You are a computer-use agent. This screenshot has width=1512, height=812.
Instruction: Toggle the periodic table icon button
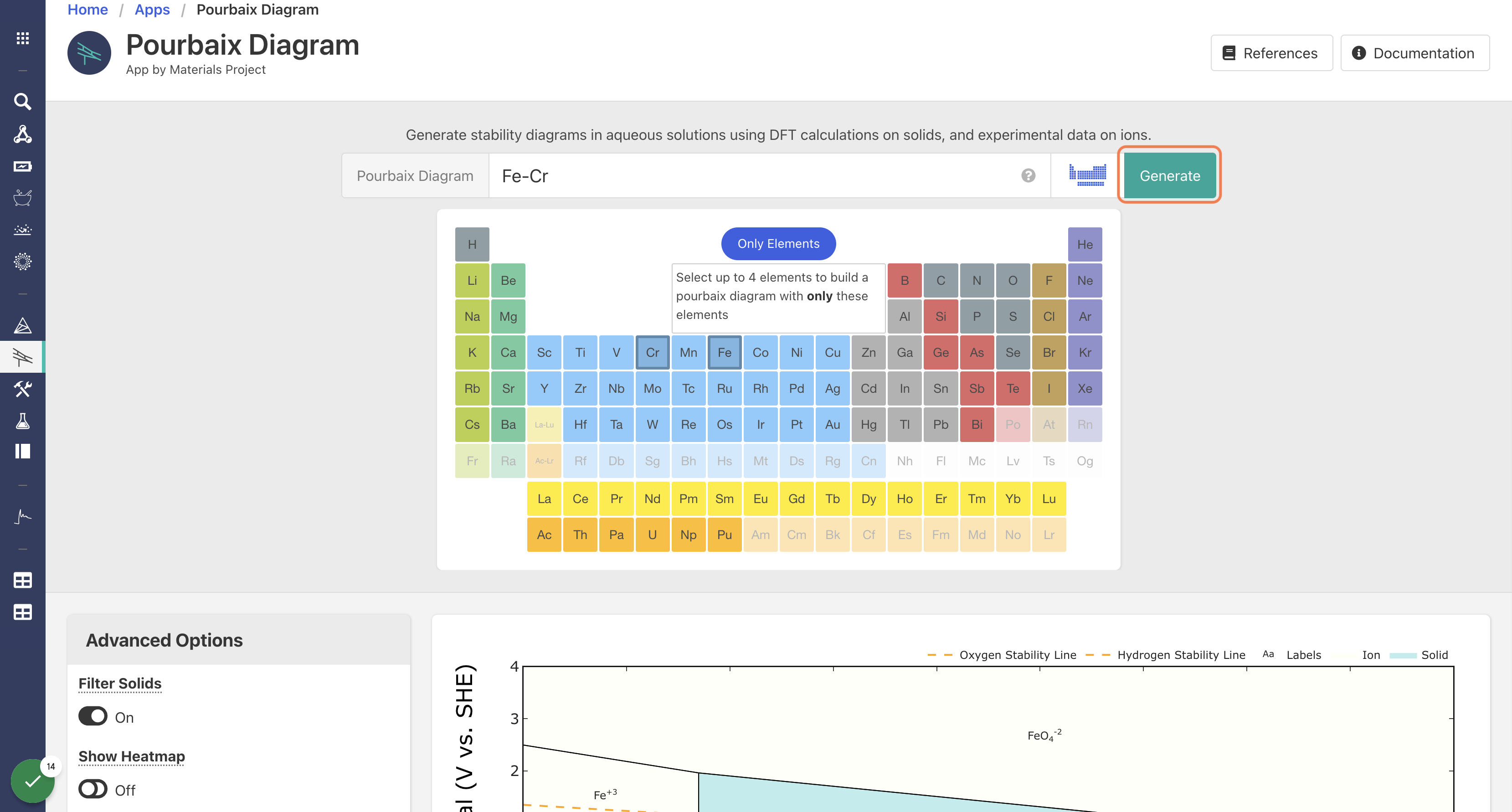pos(1087,175)
